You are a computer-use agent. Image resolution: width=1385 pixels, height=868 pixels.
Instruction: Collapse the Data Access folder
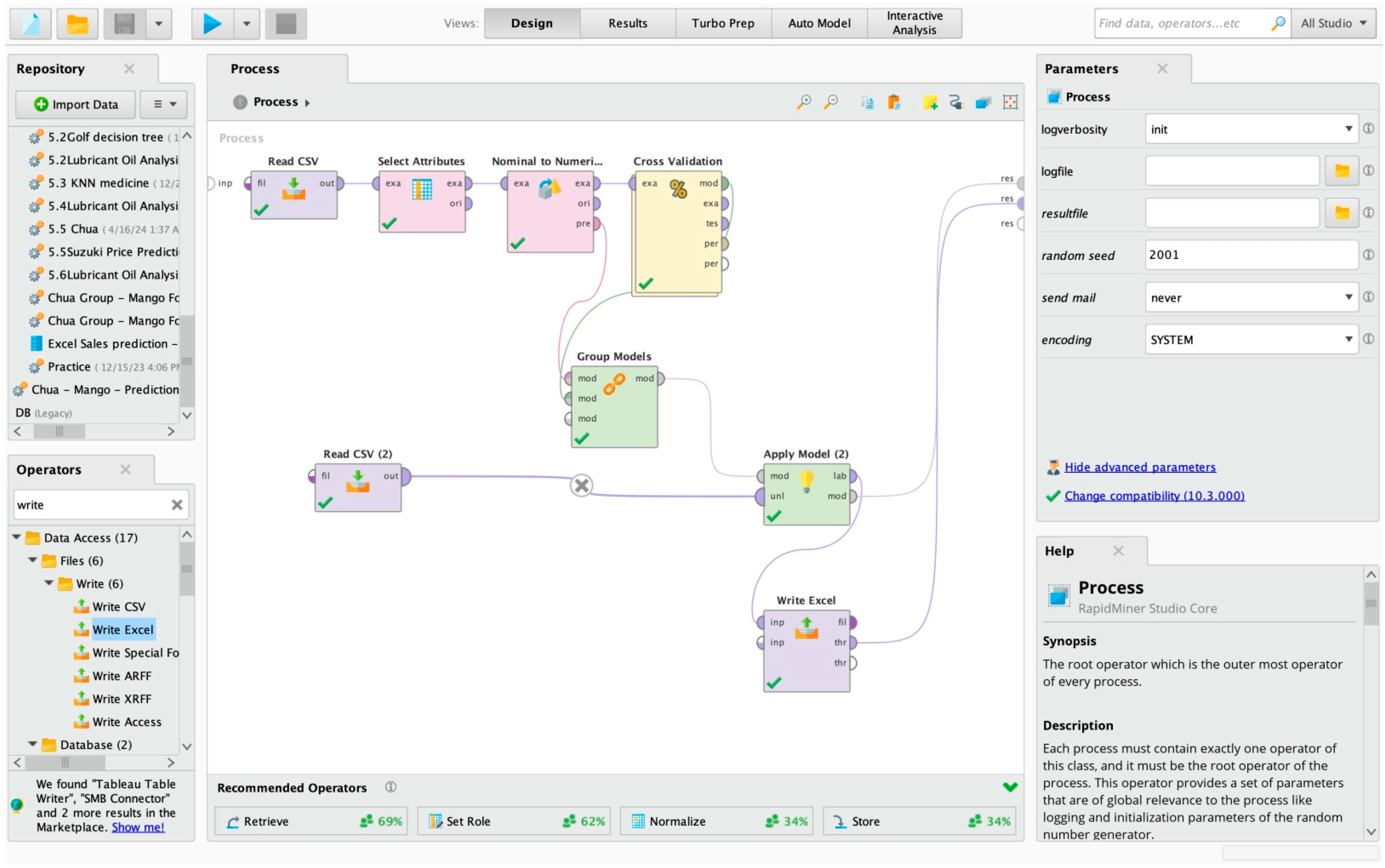(x=17, y=537)
